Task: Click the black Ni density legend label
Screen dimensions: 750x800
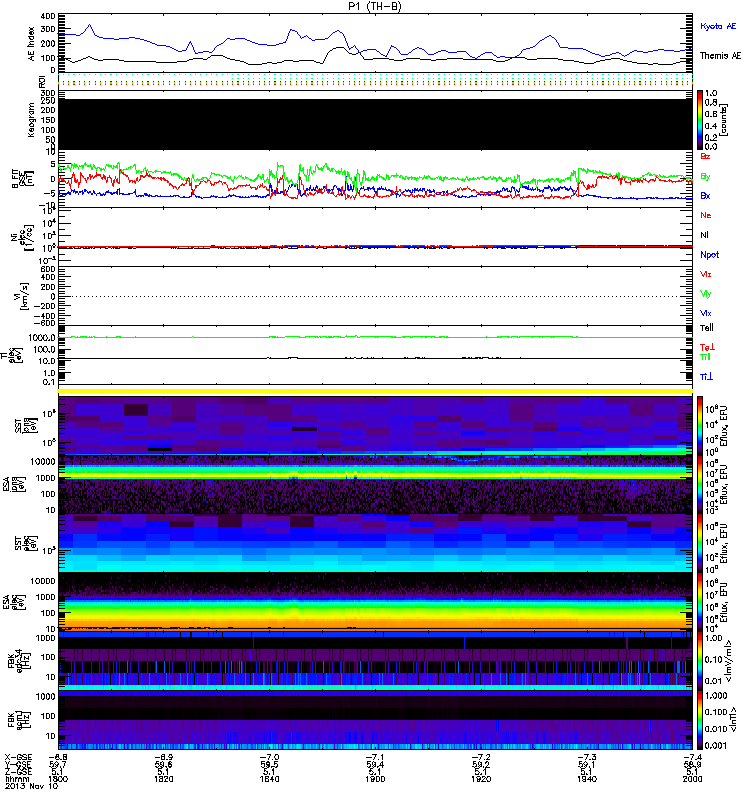Action: pyautogui.click(x=705, y=235)
